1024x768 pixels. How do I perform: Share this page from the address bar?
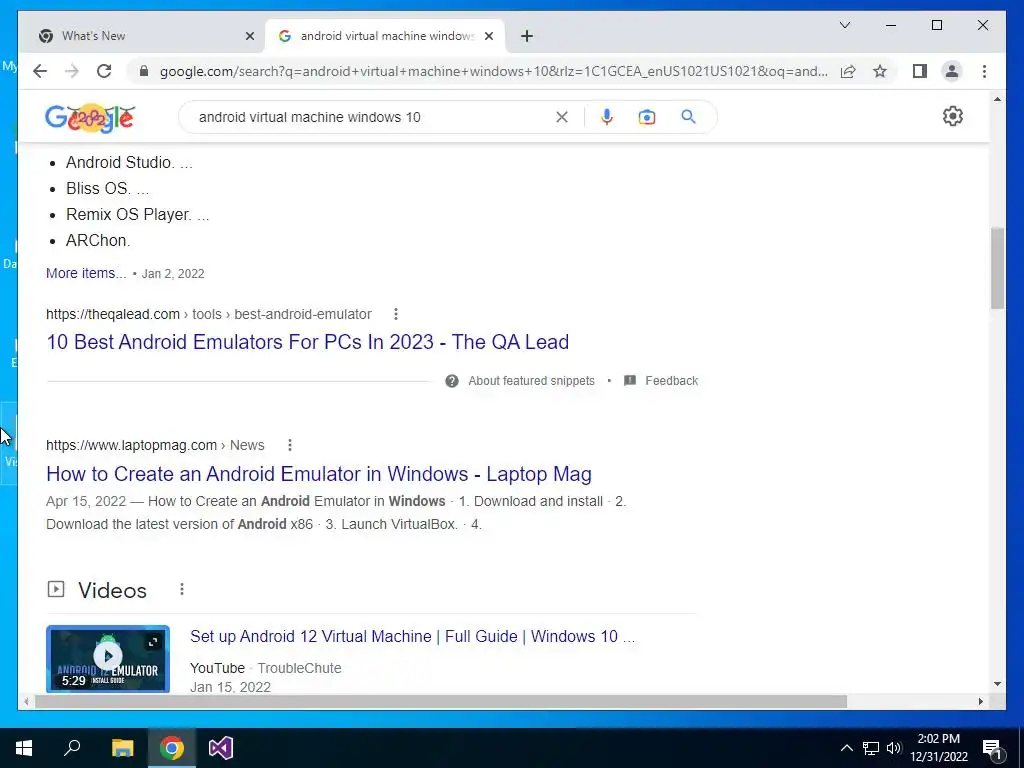click(848, 71)
